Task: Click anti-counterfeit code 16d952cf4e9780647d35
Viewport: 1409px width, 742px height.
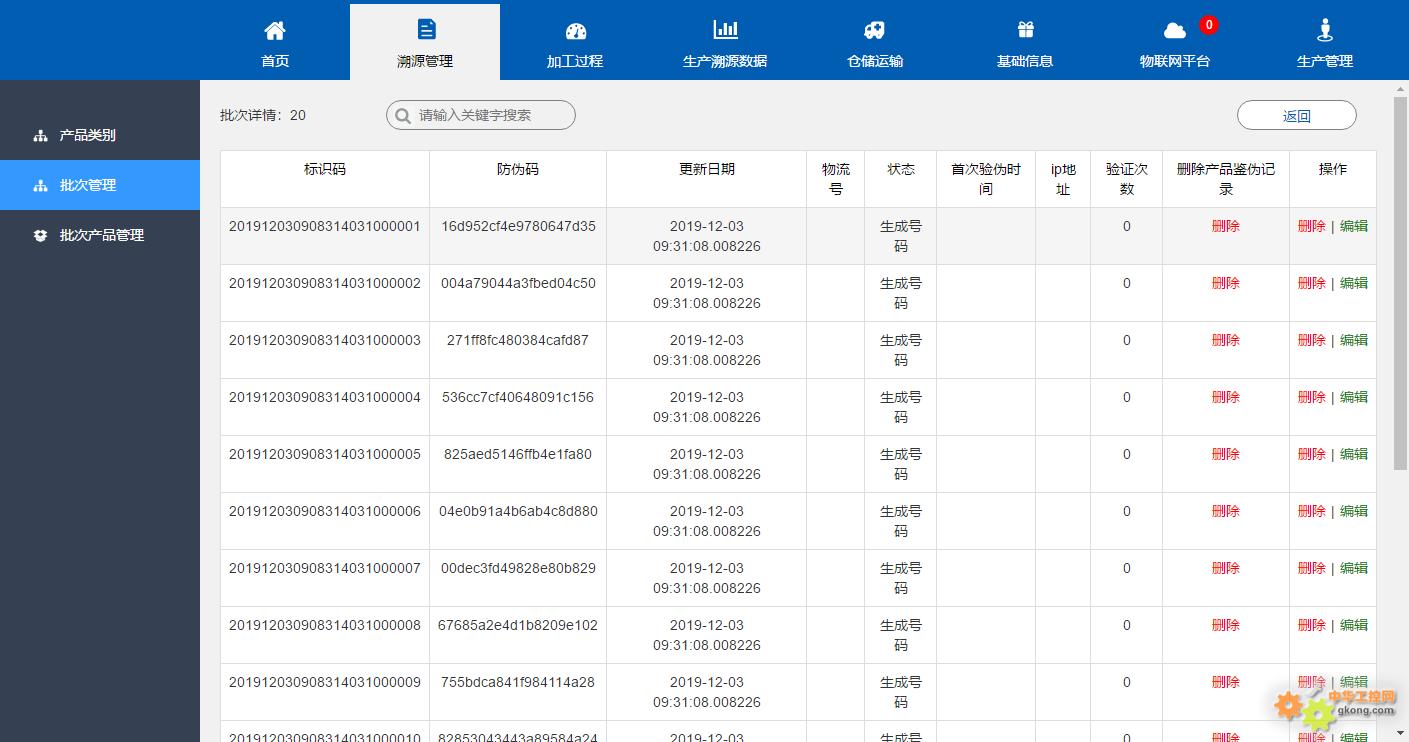Action: (518, 226)
